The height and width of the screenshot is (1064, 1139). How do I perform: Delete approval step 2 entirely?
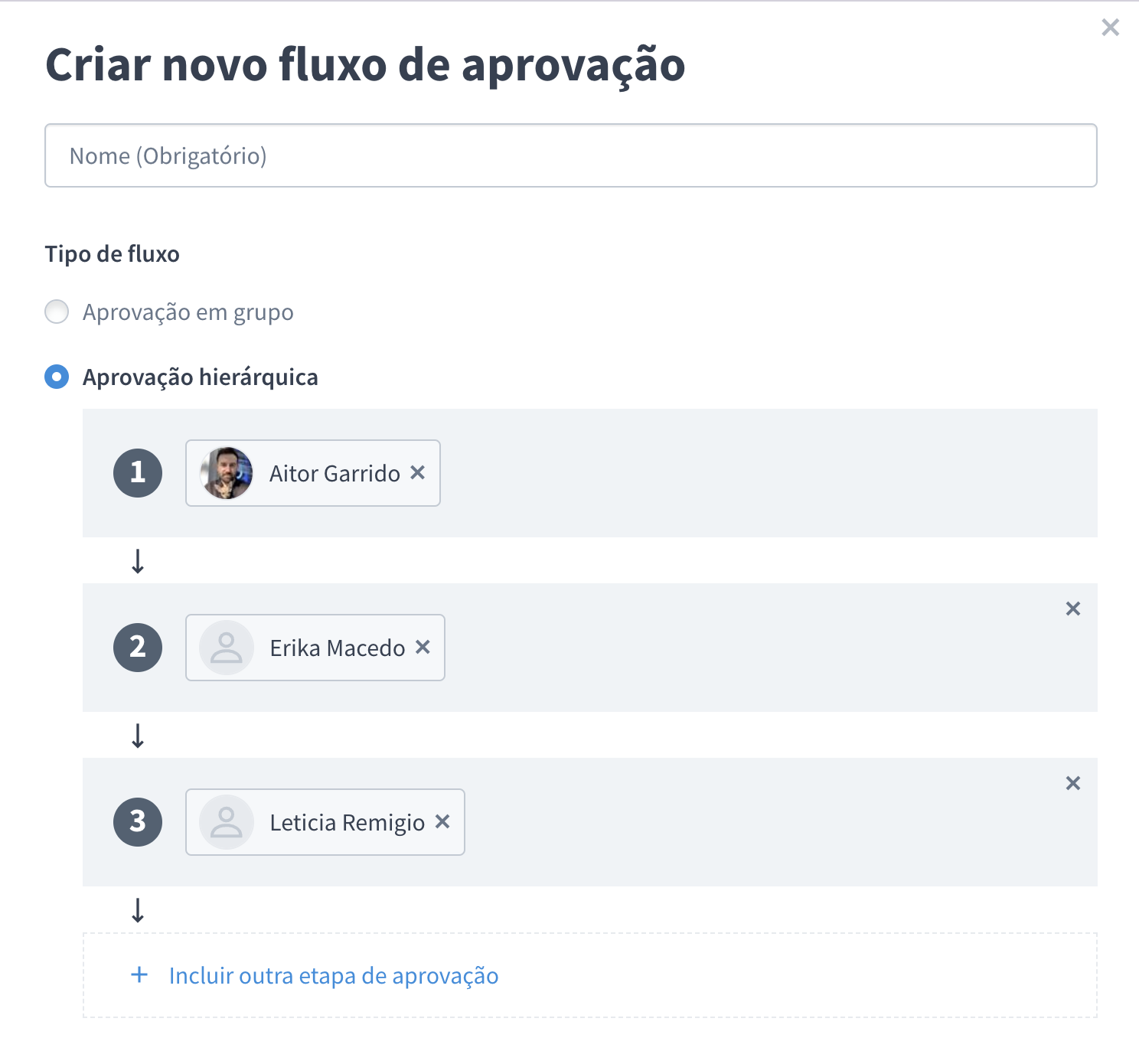(1073, 609)
